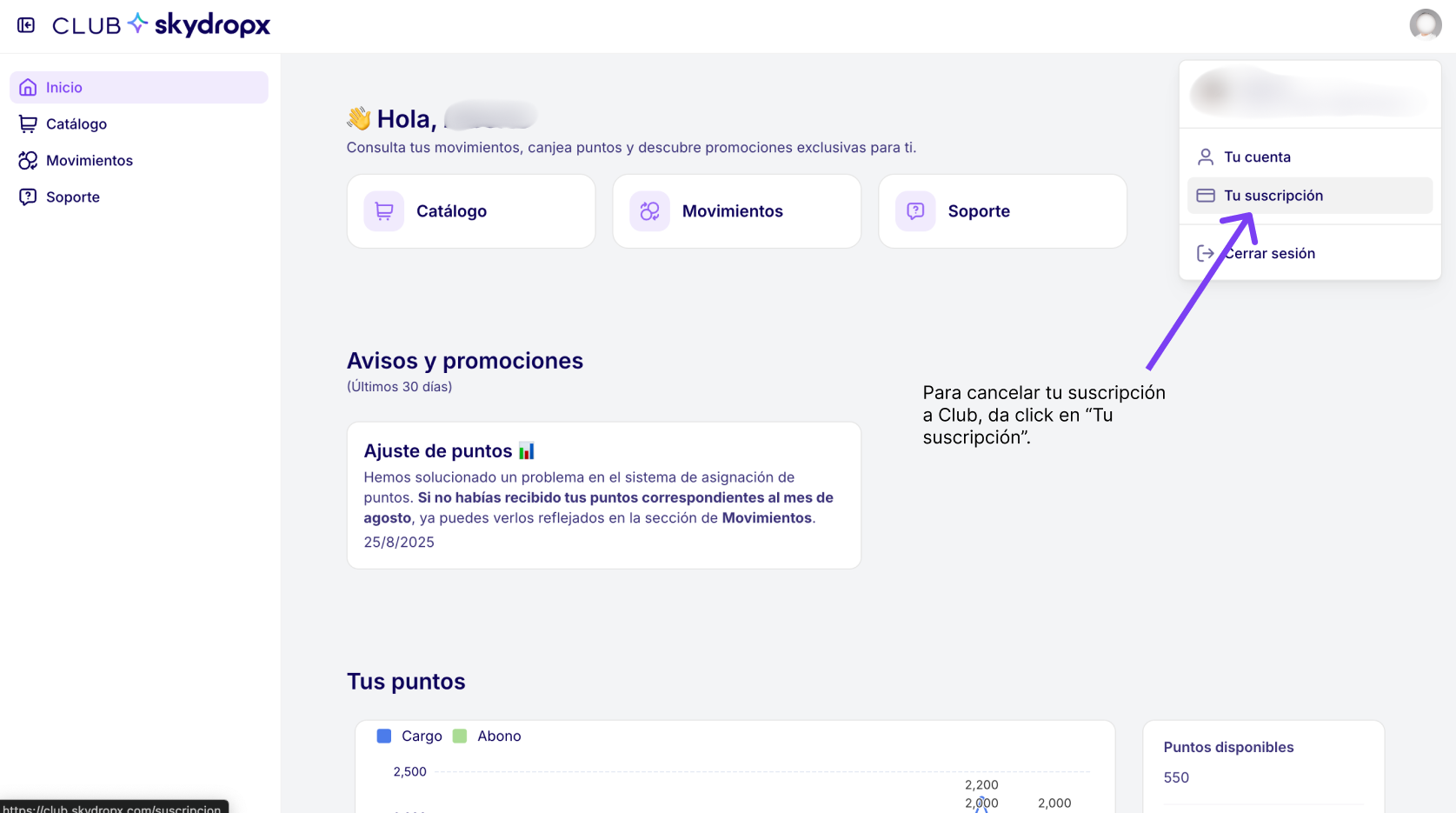Toggle the blue Cargo legend swatch
Viewport: 1456px width, 813px height.
coord(384,736)
